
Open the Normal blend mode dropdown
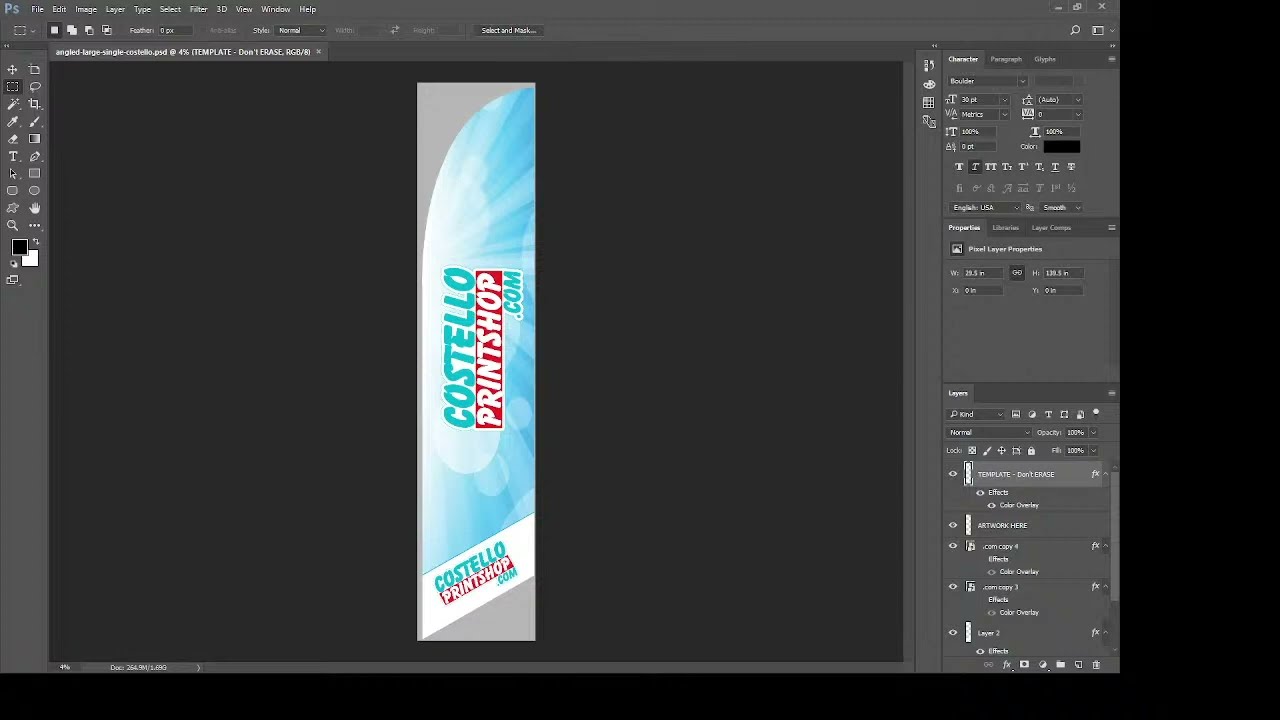tap(989, 433)
